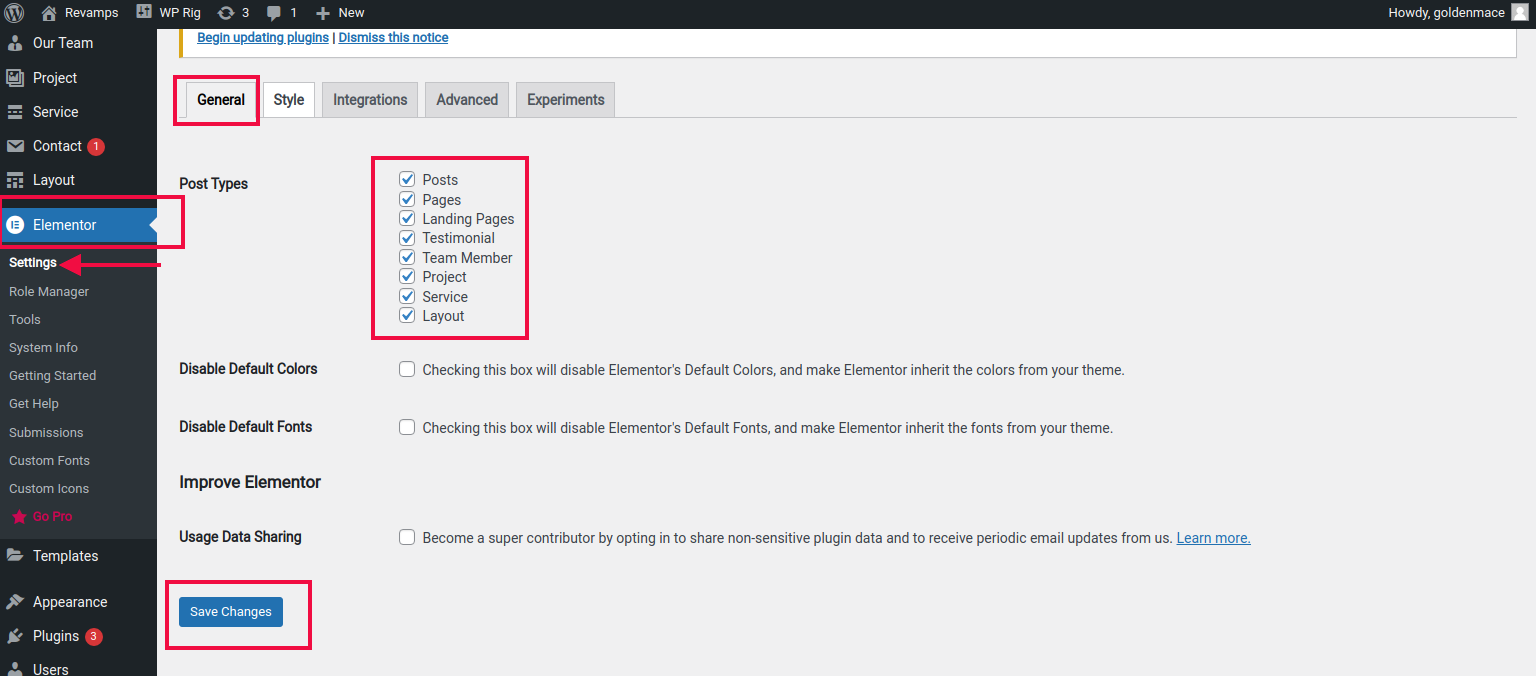
Task: Enable Usage Data Sharing checkbox
Action: [x=407, y=537]
